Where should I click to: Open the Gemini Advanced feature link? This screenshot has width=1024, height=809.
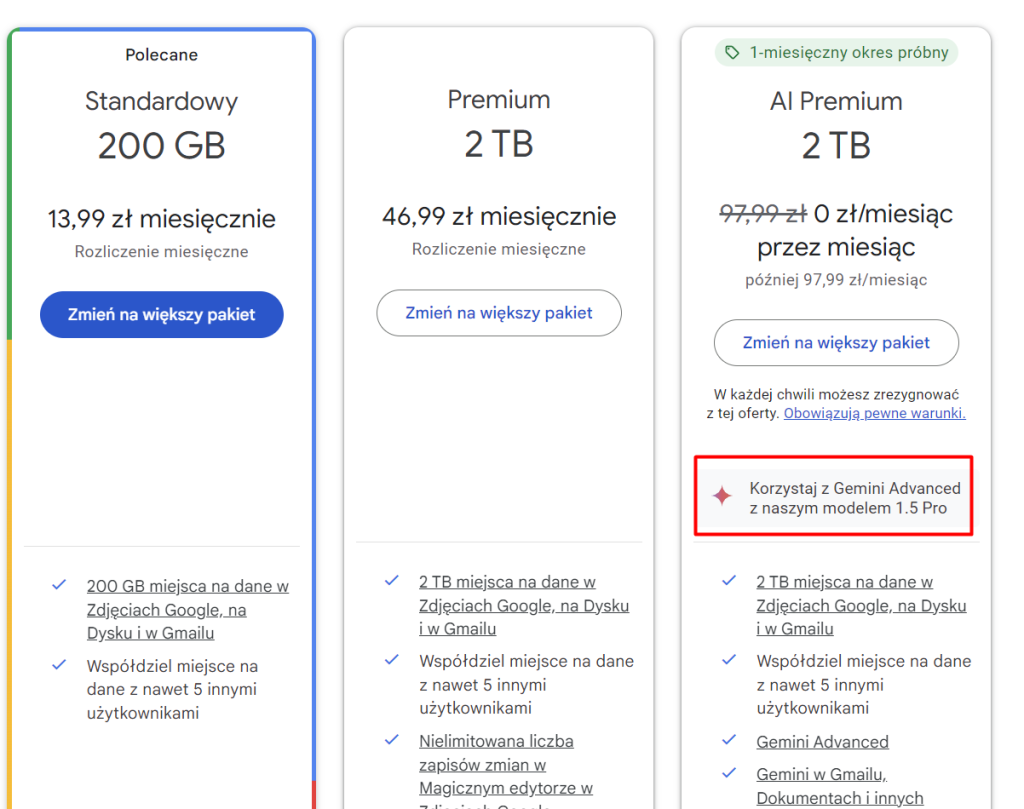pos(822,742)
